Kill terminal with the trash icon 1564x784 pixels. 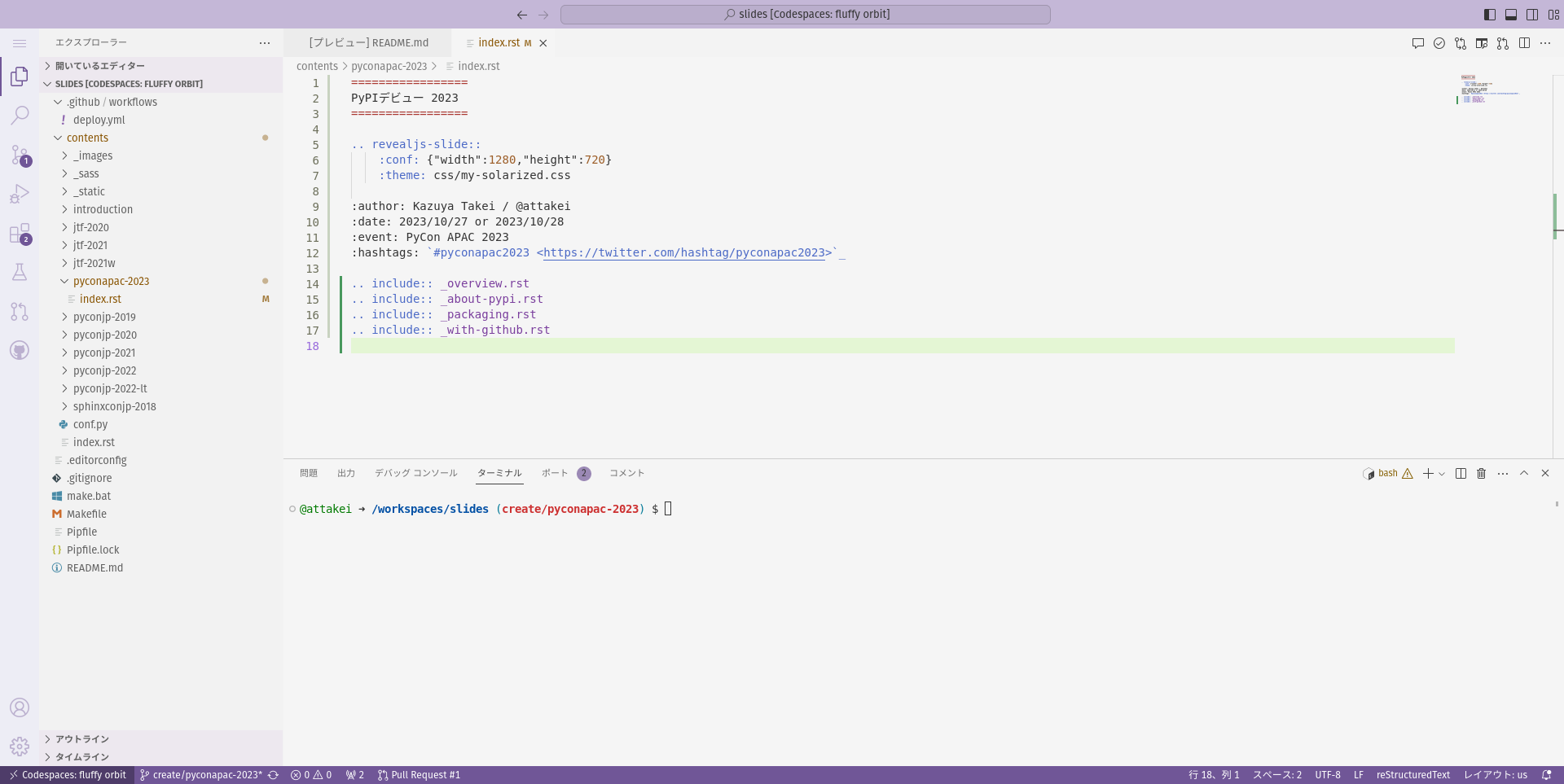[1481, 473]
